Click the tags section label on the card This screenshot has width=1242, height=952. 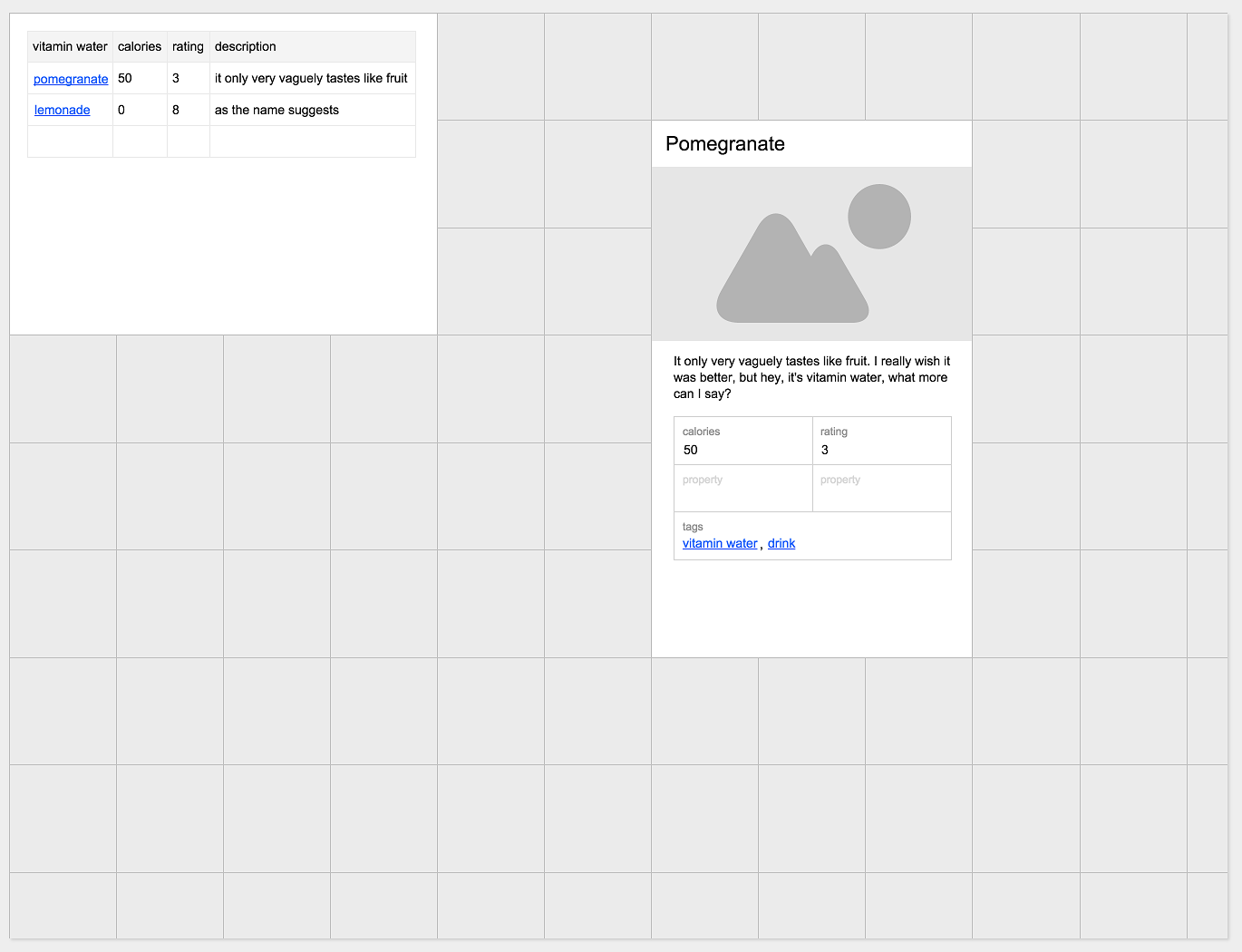point(693,526)
